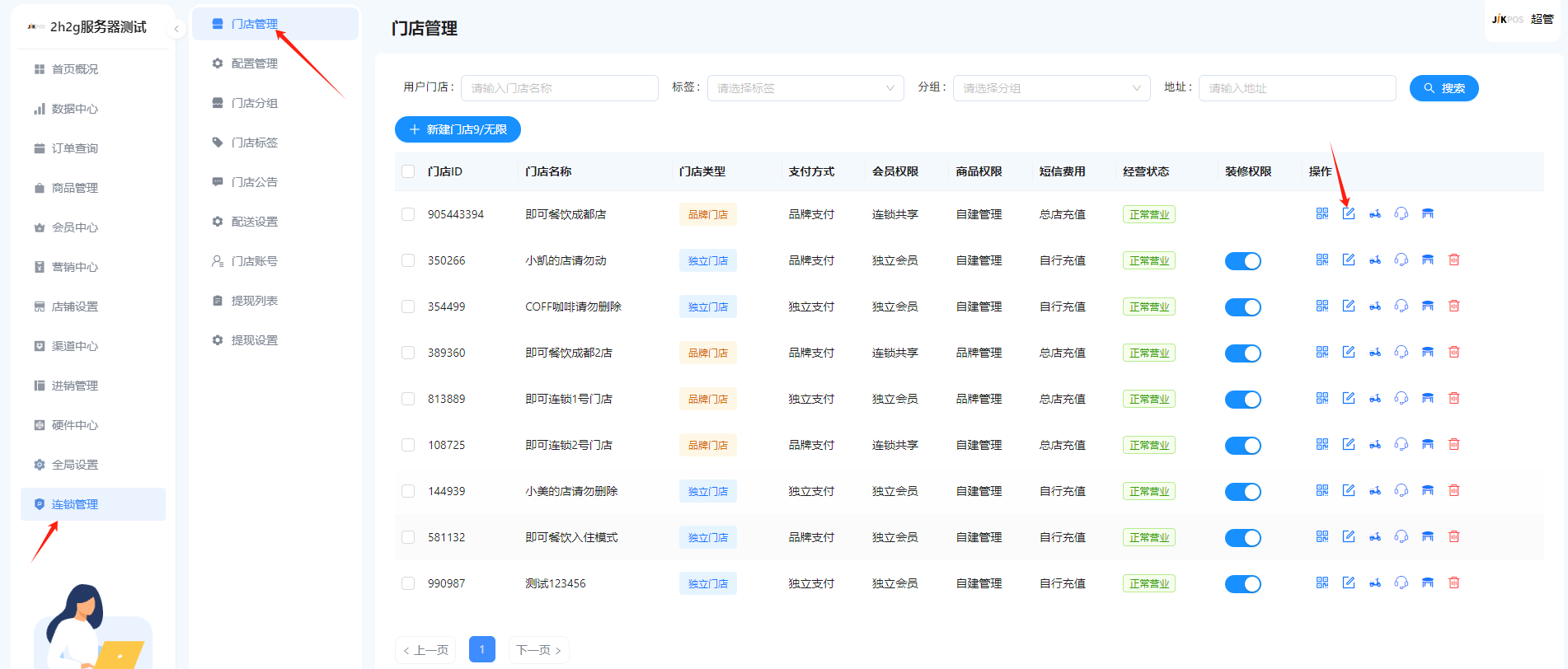Click 正常营业 status for 小美的店请勿删除
Viewport: 1568px width, 669px height.
(x=1148, y=491)
